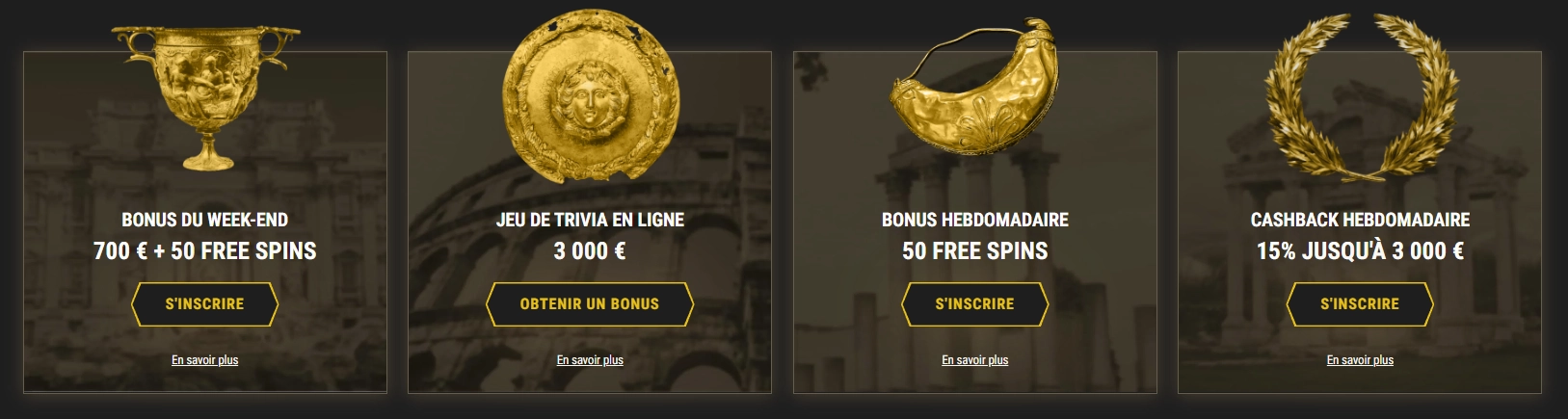Viewport: 1568px width, 419px height.
Task: Select the JEU DE TRIVIA EN LIGNE heading
Action: tap(590, 220)
